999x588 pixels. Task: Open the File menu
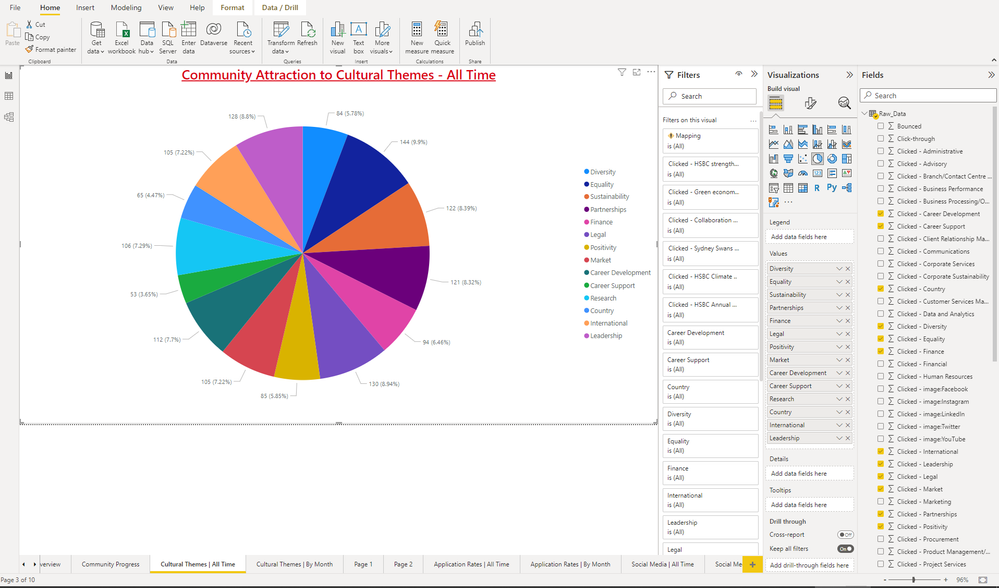15,8
